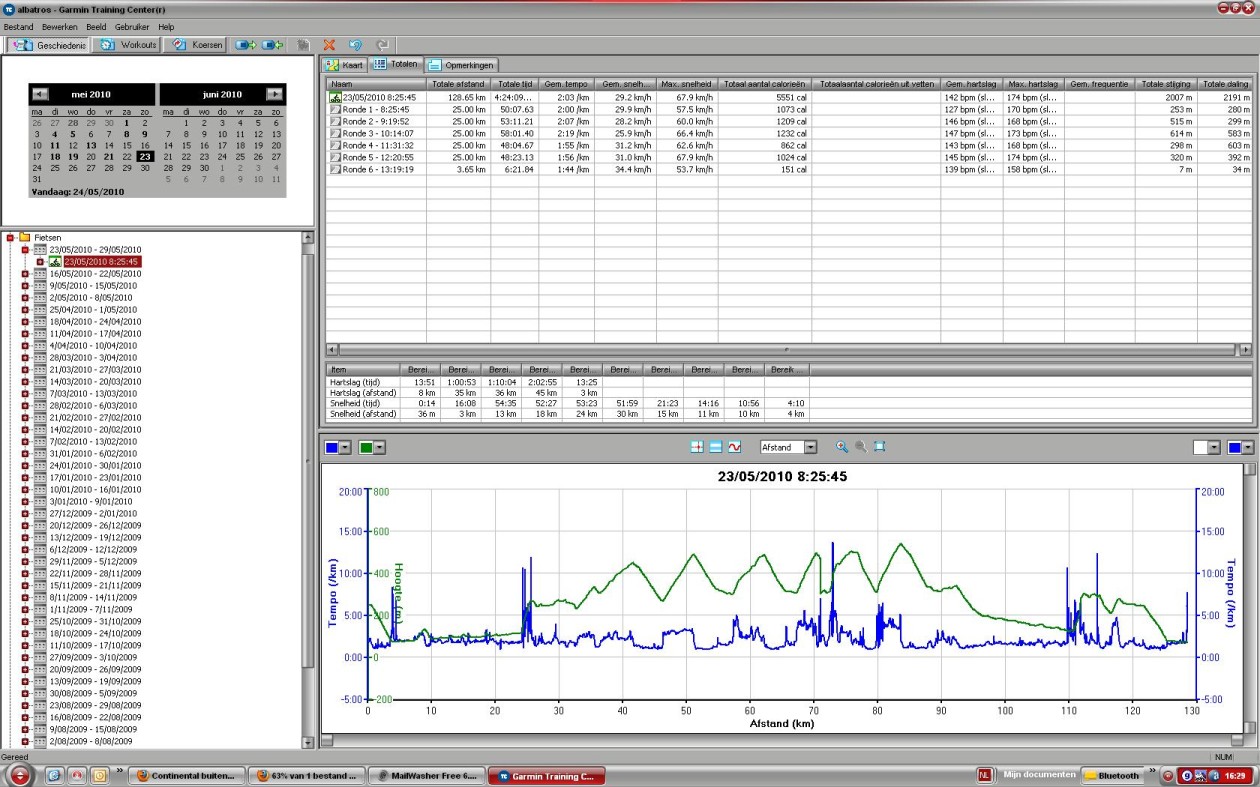
Task: Click the totals table horizontal scrollbar
Action: coord(789,350)
